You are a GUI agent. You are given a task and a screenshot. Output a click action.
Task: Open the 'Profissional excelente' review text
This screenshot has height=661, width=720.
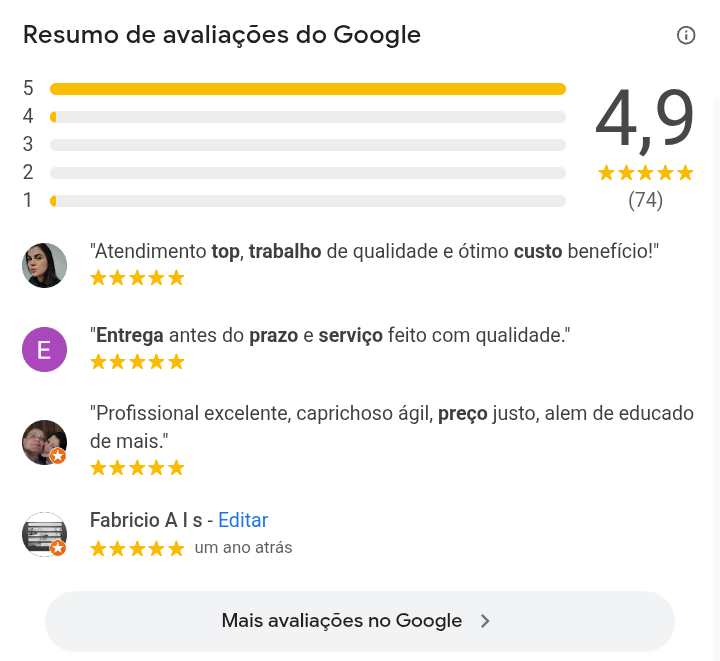click(x=392, y=427)
